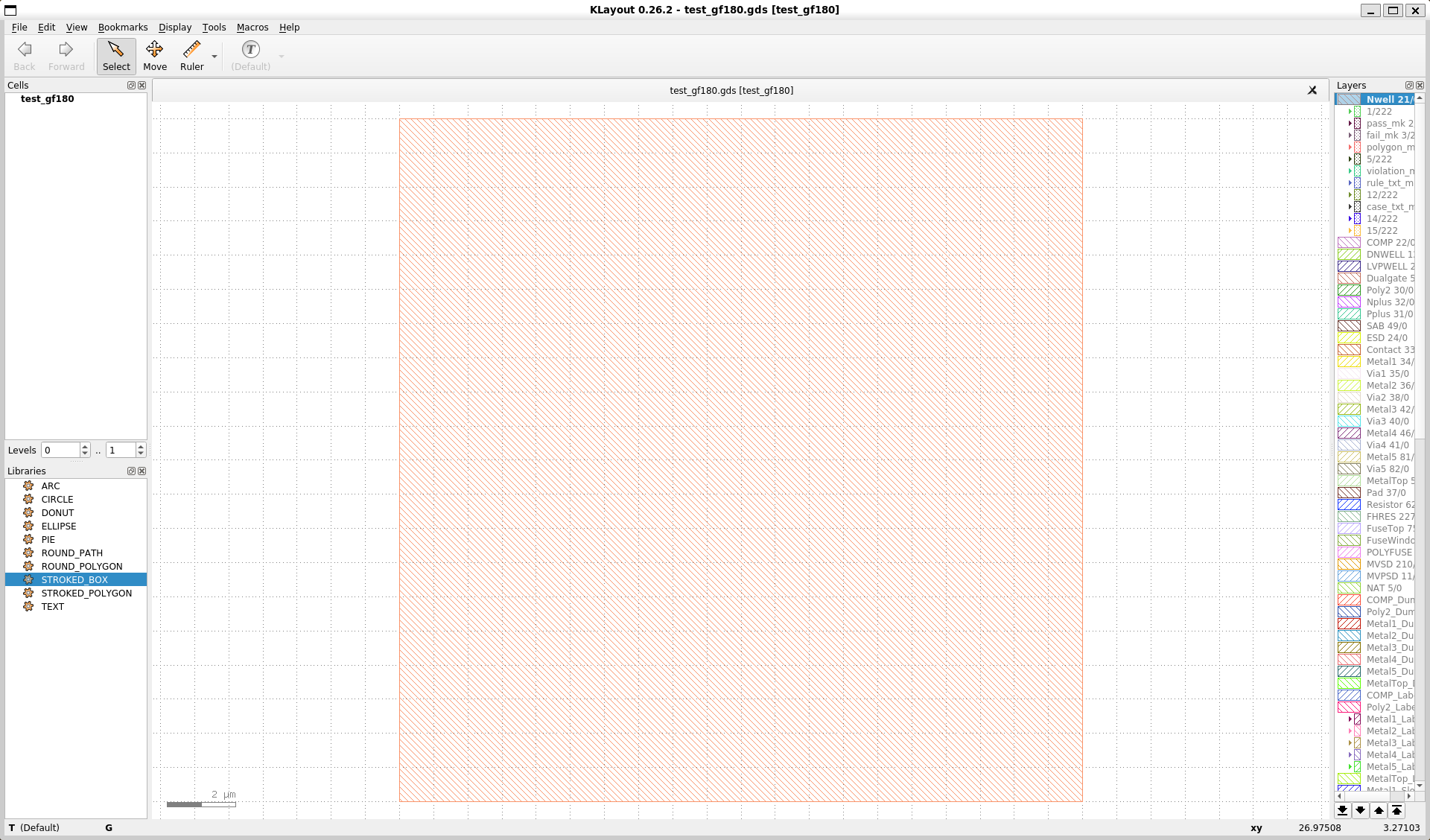Activate the Ruler tool
The width and height of the screenshot is (1430, 840).
click(191, 56)
